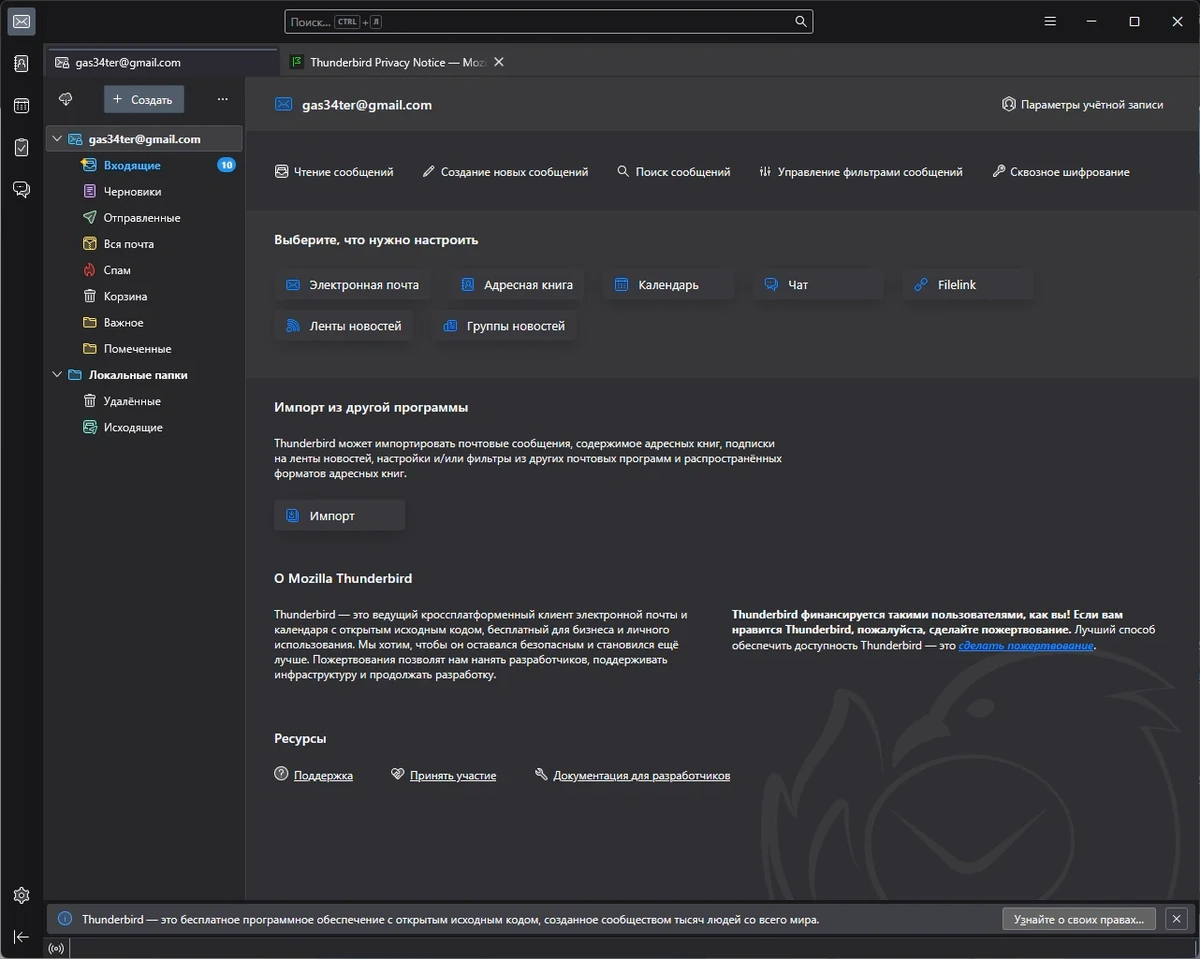Open the Address Book space icon
1200x959 pixels.
coord(21,64)
